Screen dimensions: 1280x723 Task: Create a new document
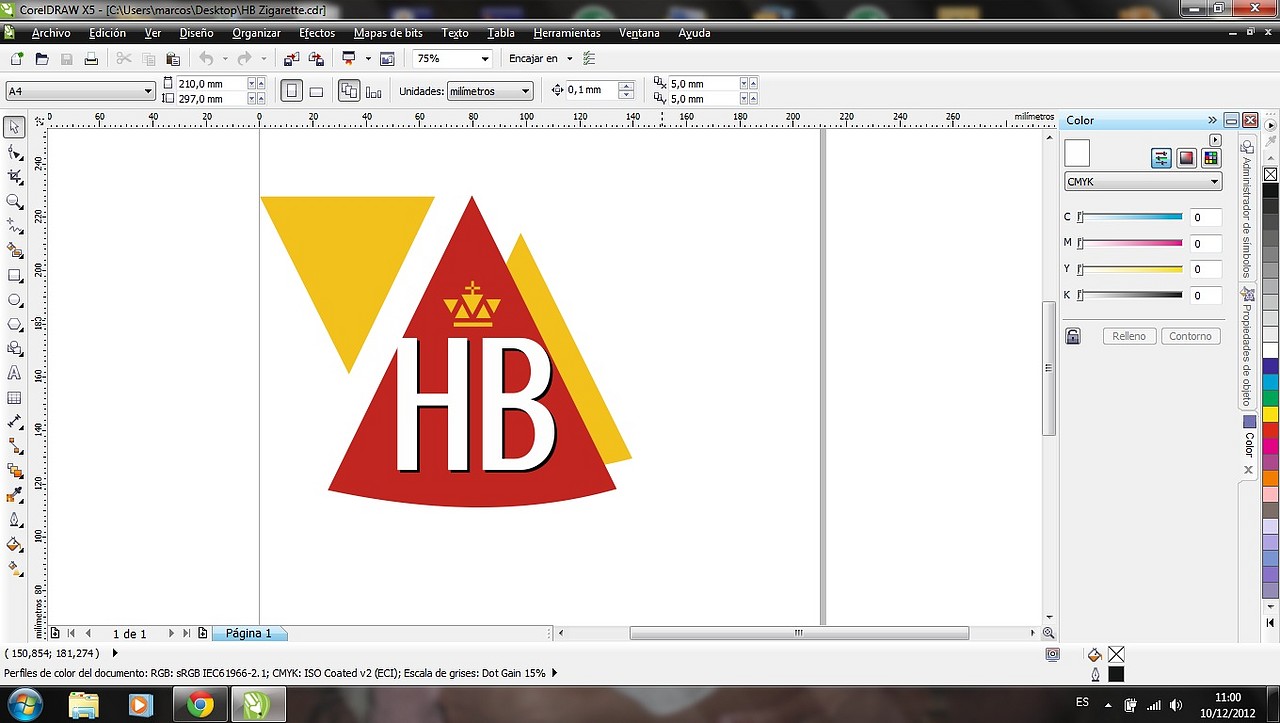(x=17, y=59)
